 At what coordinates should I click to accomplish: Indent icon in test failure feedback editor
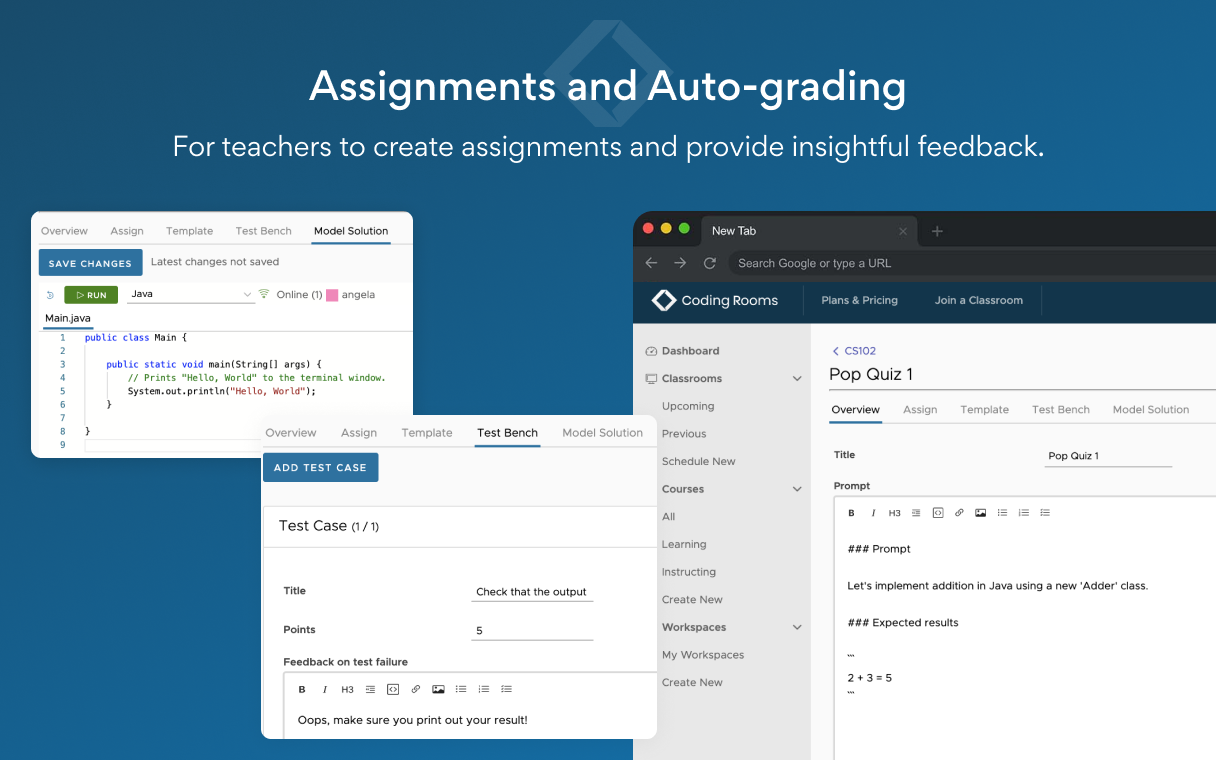(370, 689)
